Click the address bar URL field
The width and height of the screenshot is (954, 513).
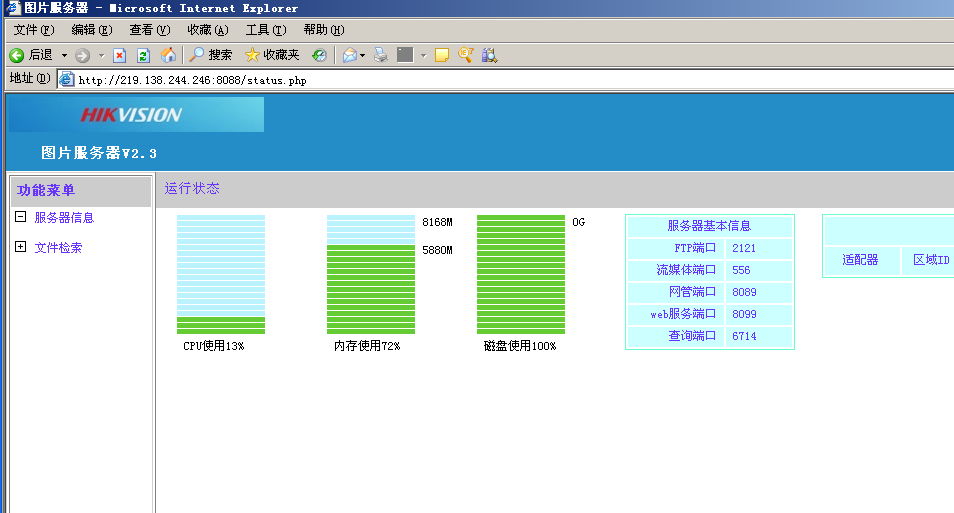pyautogui.click(x=505, y=80)
